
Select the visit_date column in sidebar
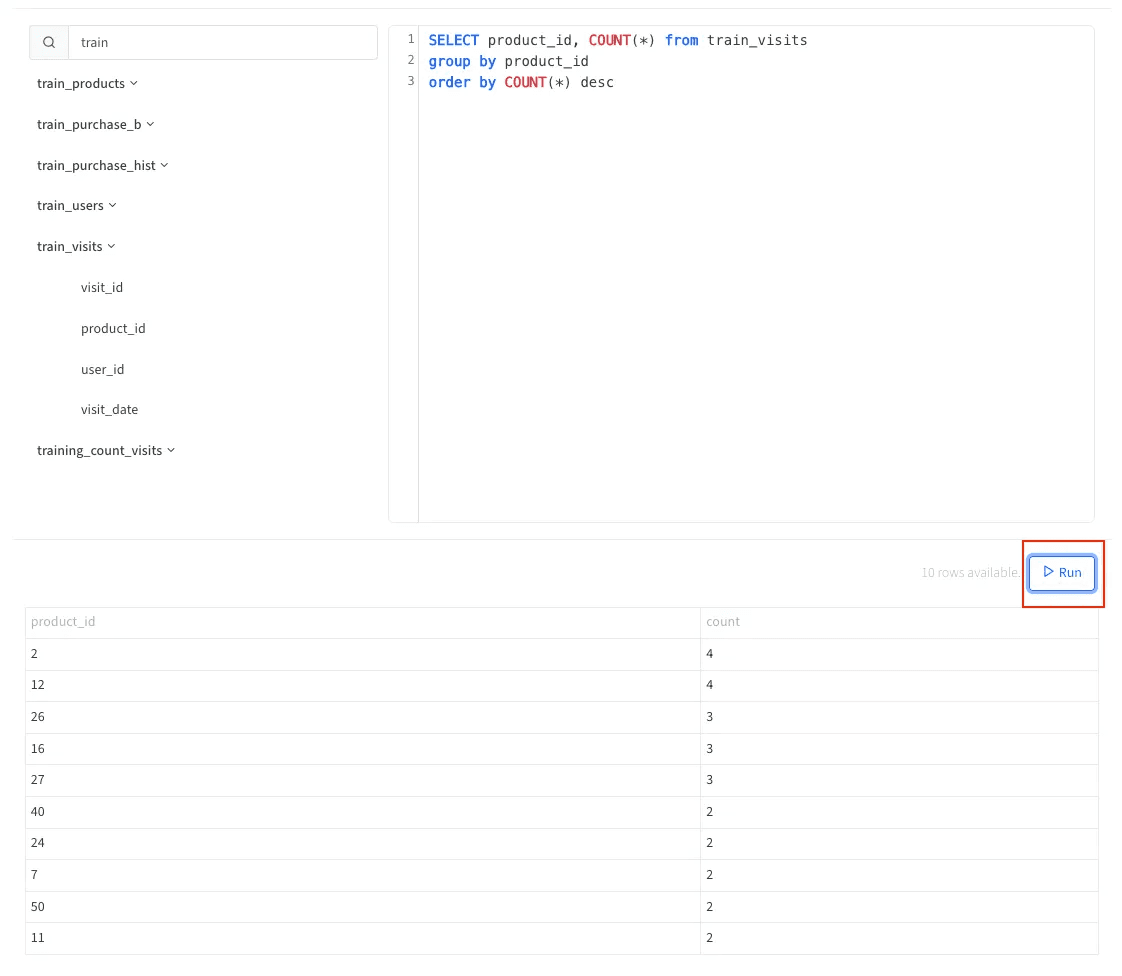tap(109, 409)
